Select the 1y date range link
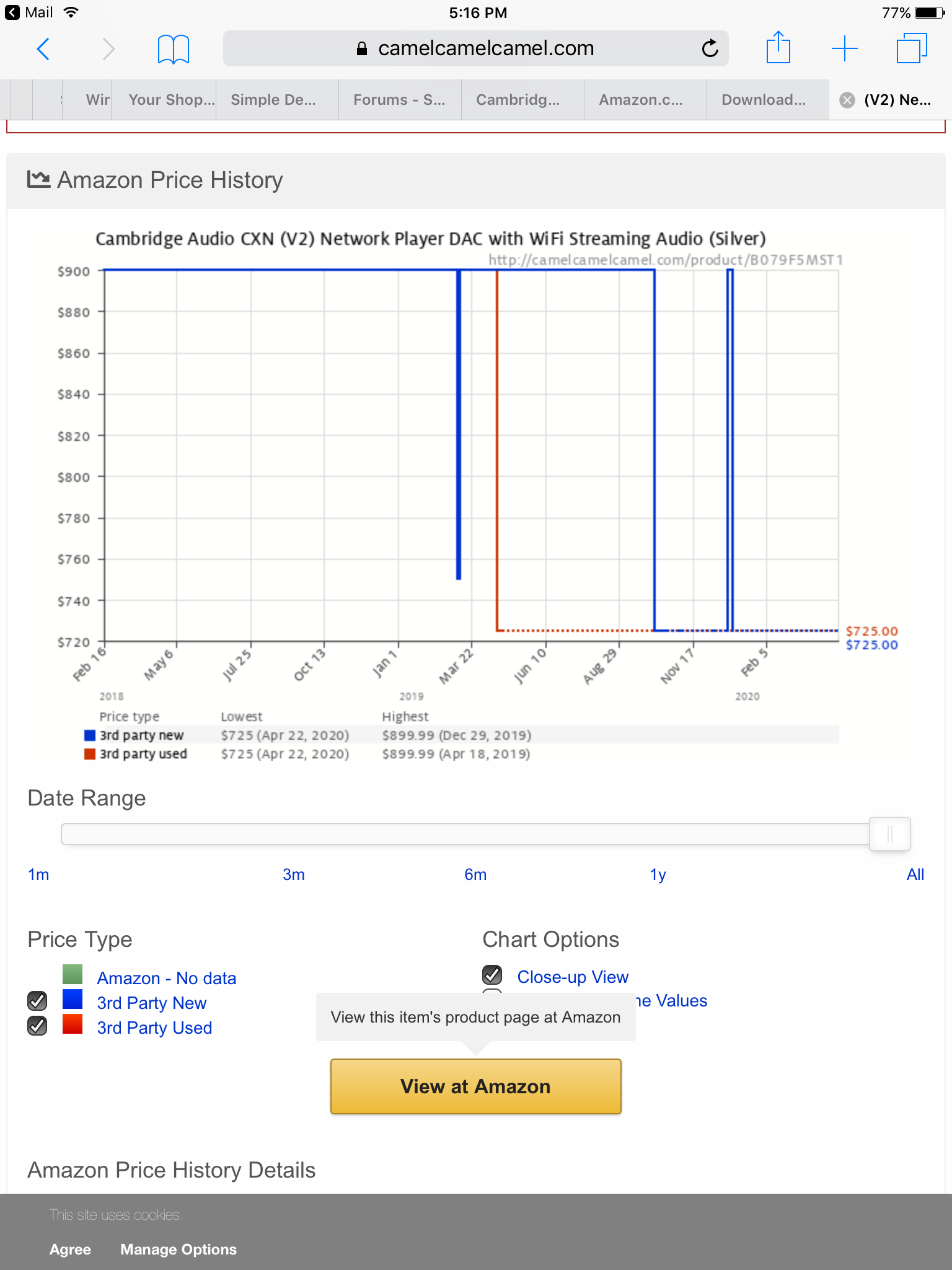 pos(658,874)
